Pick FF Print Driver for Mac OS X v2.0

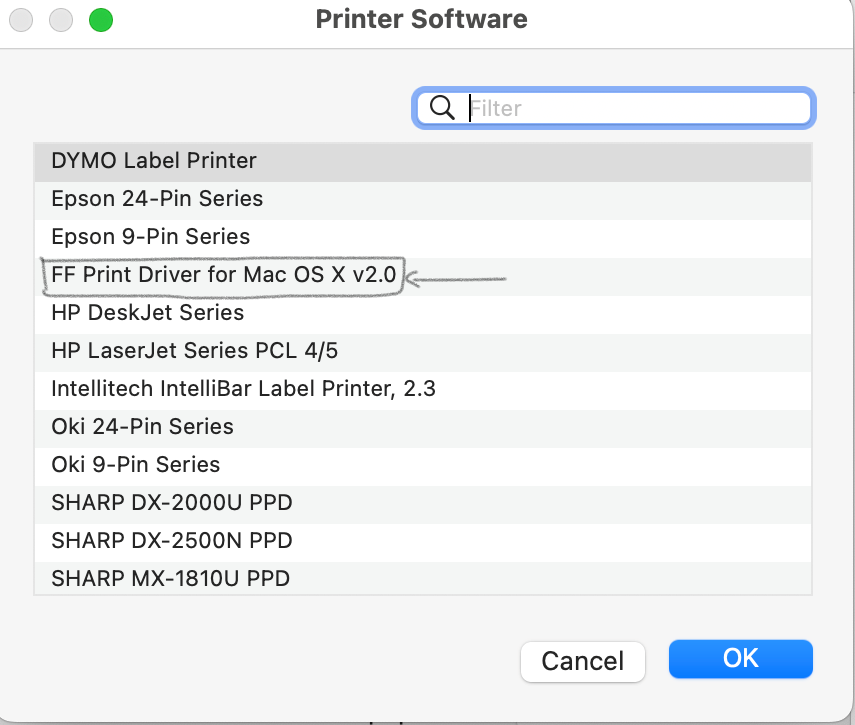[223, 275]
